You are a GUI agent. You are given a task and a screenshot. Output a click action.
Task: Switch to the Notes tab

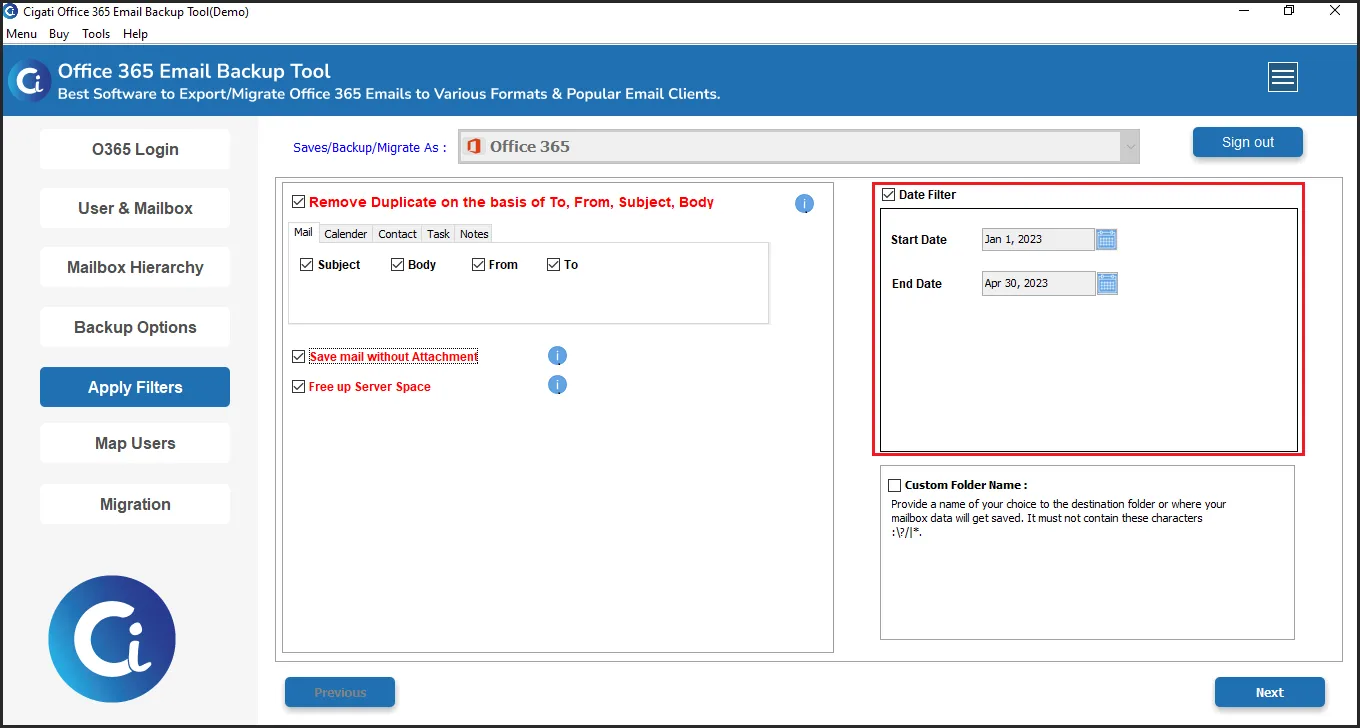474,234
